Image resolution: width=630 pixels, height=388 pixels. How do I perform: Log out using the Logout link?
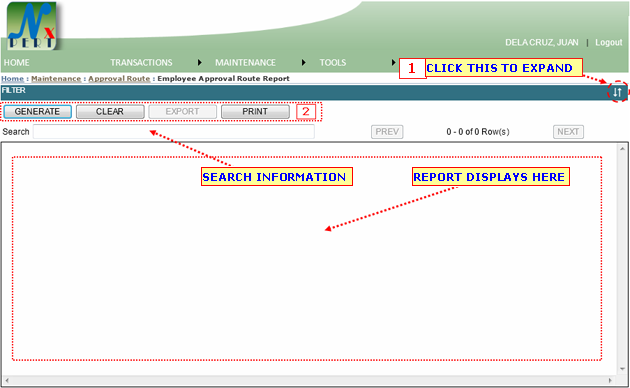click(x=608, y=43)
